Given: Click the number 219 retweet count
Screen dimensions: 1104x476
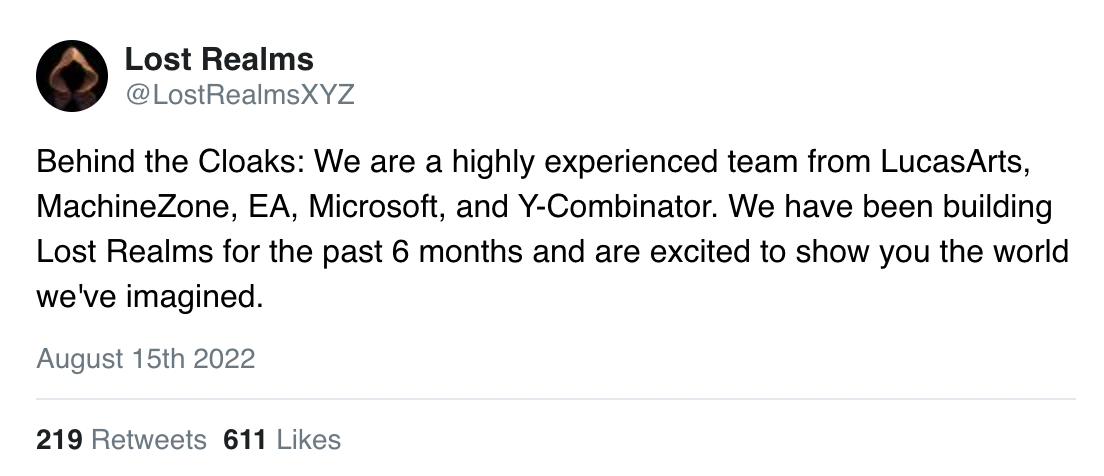Looking at the screenshot, I should [x=59, y=439].
